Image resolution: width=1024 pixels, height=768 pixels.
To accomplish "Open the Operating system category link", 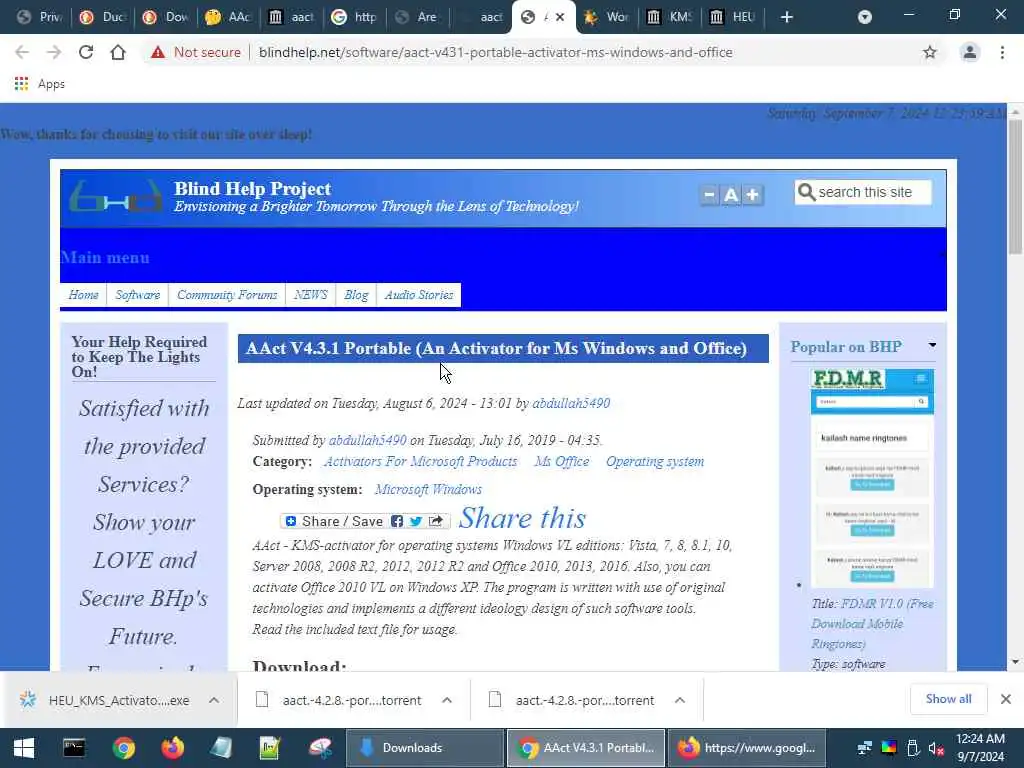I will 655,461.
